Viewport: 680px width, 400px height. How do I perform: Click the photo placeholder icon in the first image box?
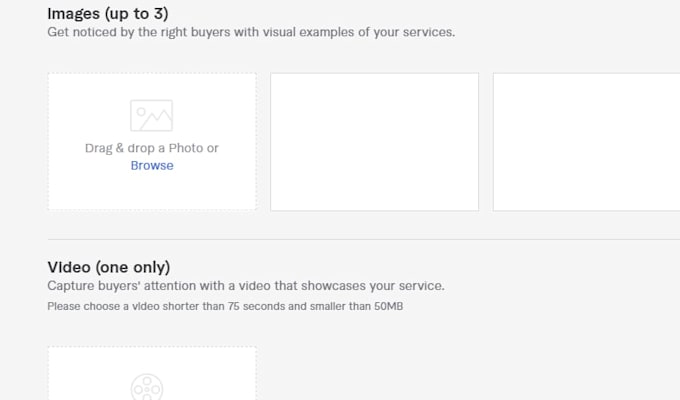coord(151,115)
